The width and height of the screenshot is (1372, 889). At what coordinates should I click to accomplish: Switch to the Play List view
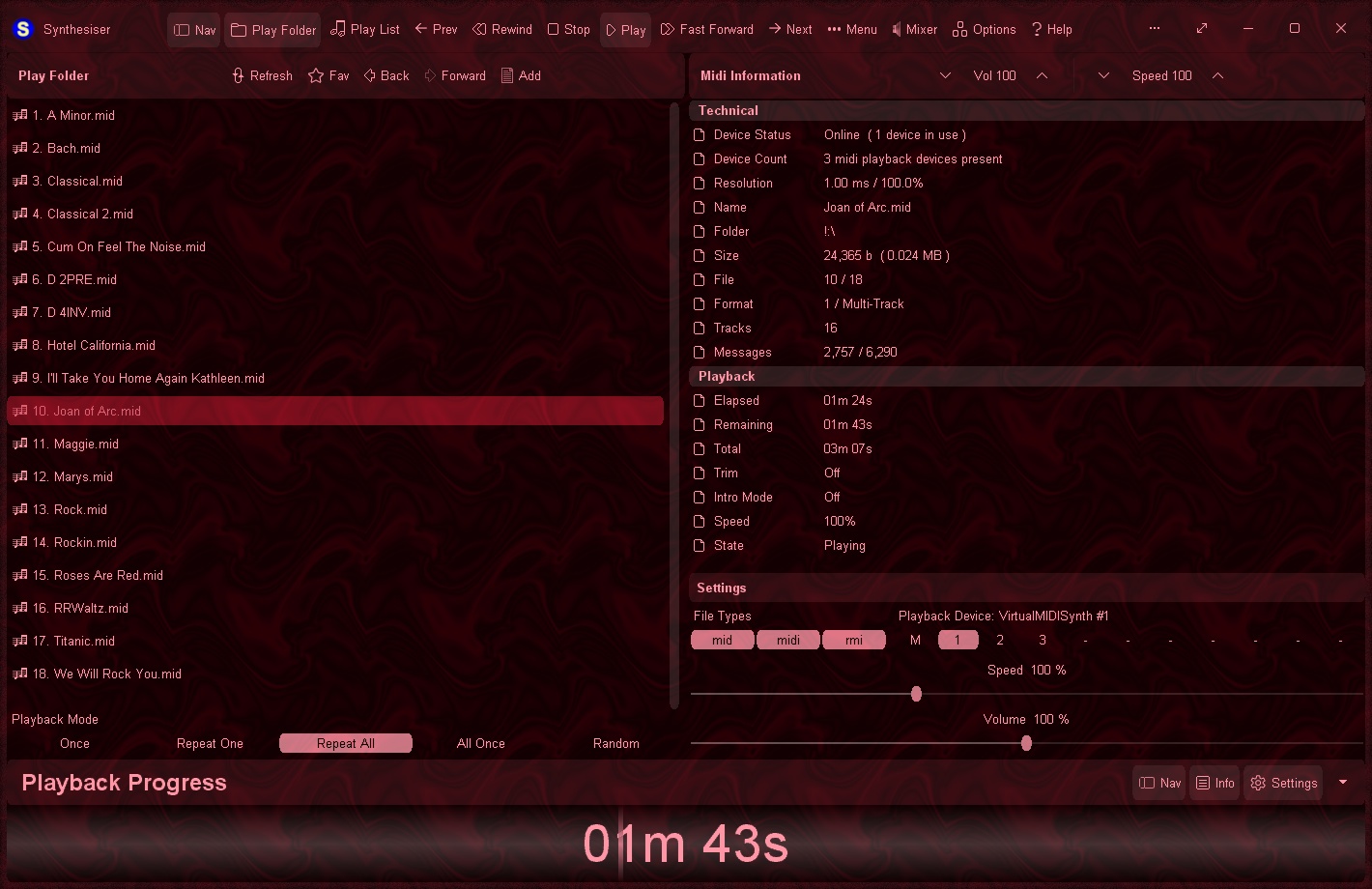point(365,29)
